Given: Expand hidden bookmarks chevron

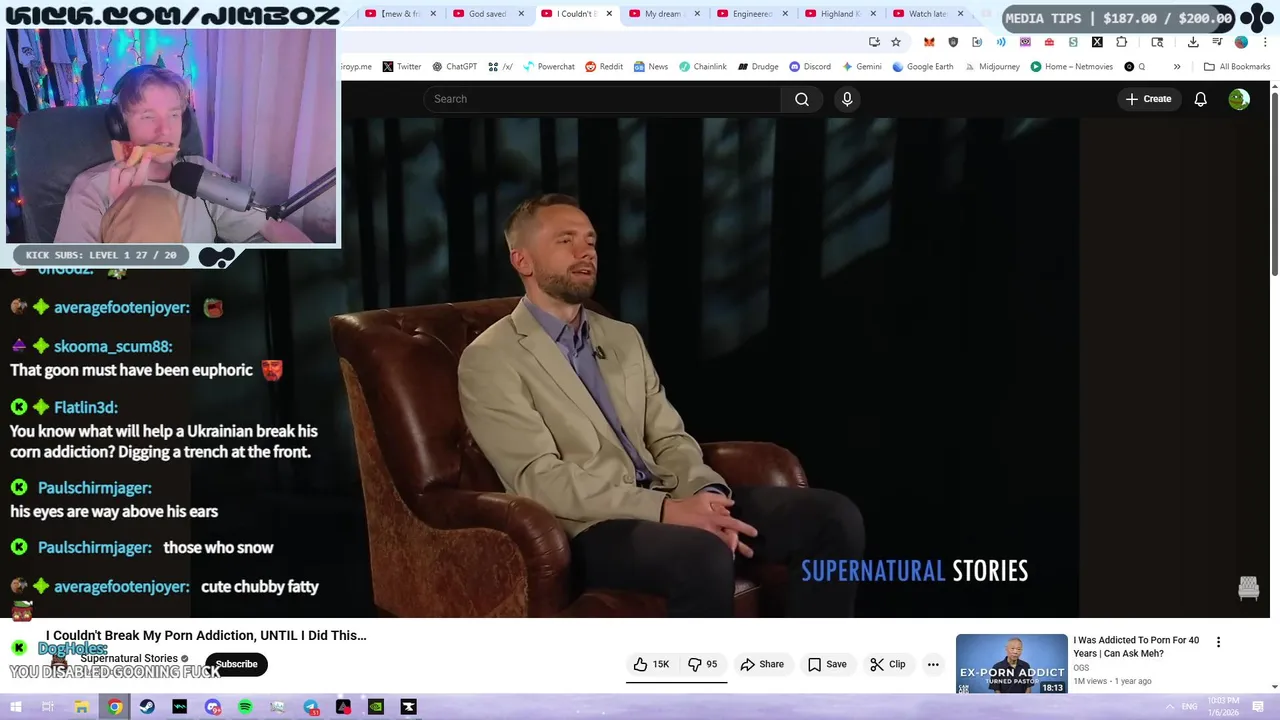Looking at the screenshot, I should coord(1177,67).
